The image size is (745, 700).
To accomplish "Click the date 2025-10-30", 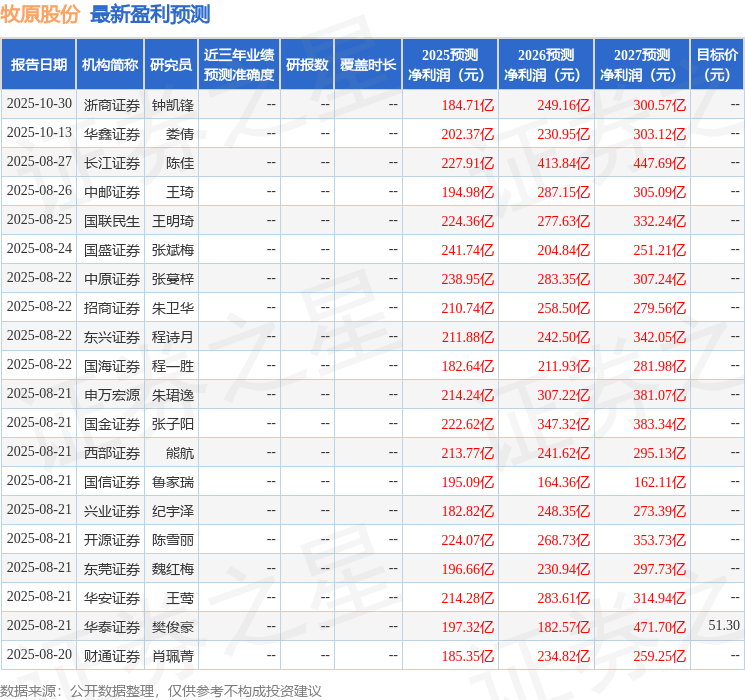I will coord(39,104).
